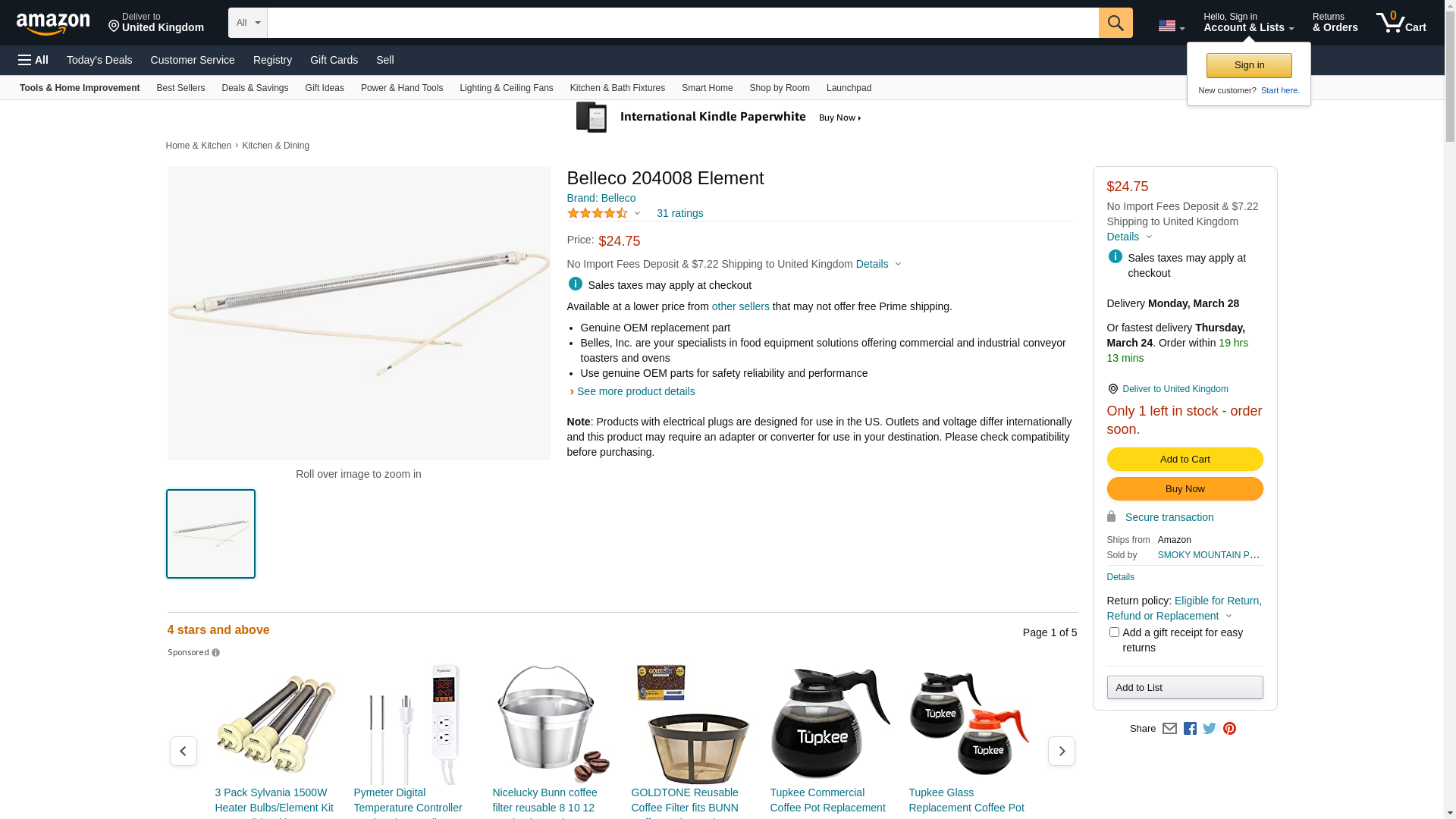
Task: Open the All search category dropdown
Action: coord(248,23)
